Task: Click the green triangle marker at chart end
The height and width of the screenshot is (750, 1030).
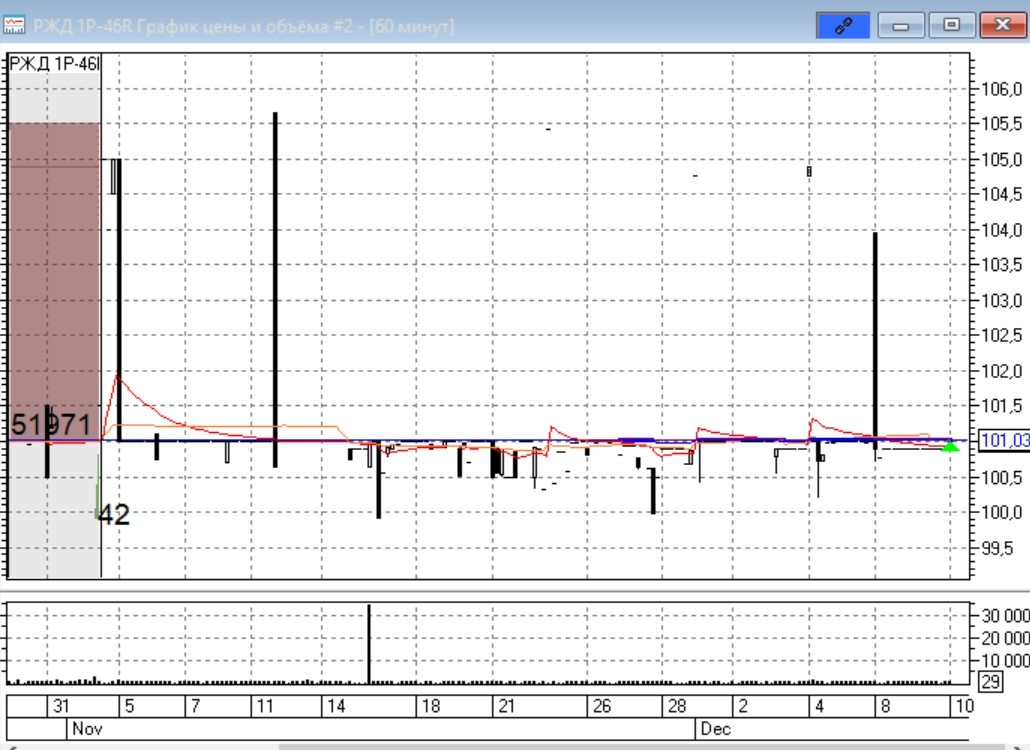Action: [950, 447]
